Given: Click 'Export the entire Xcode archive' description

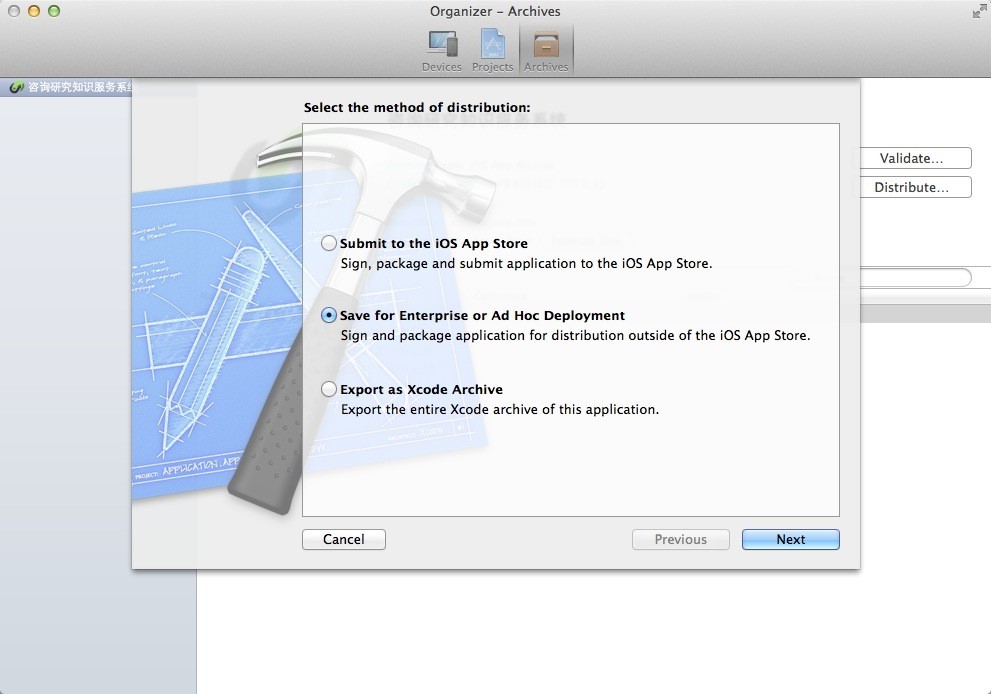Looking at the screenshot, I should 500,410.
